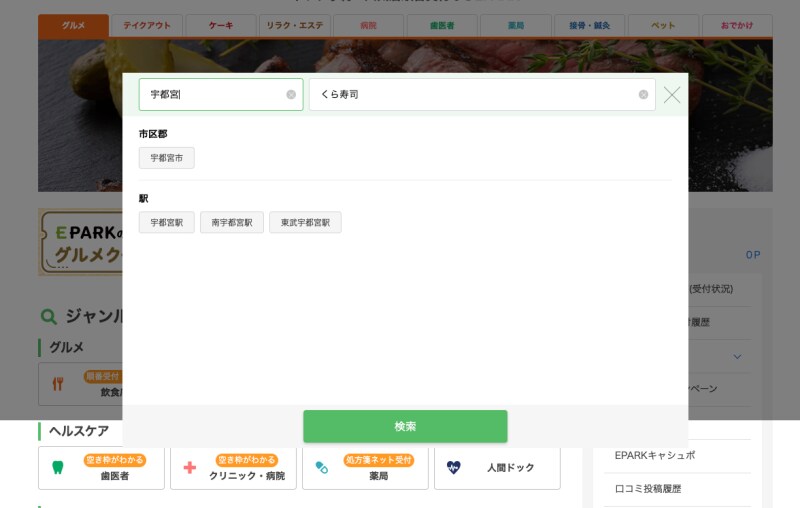Click the pill icon for 薬局

(322, 467)
